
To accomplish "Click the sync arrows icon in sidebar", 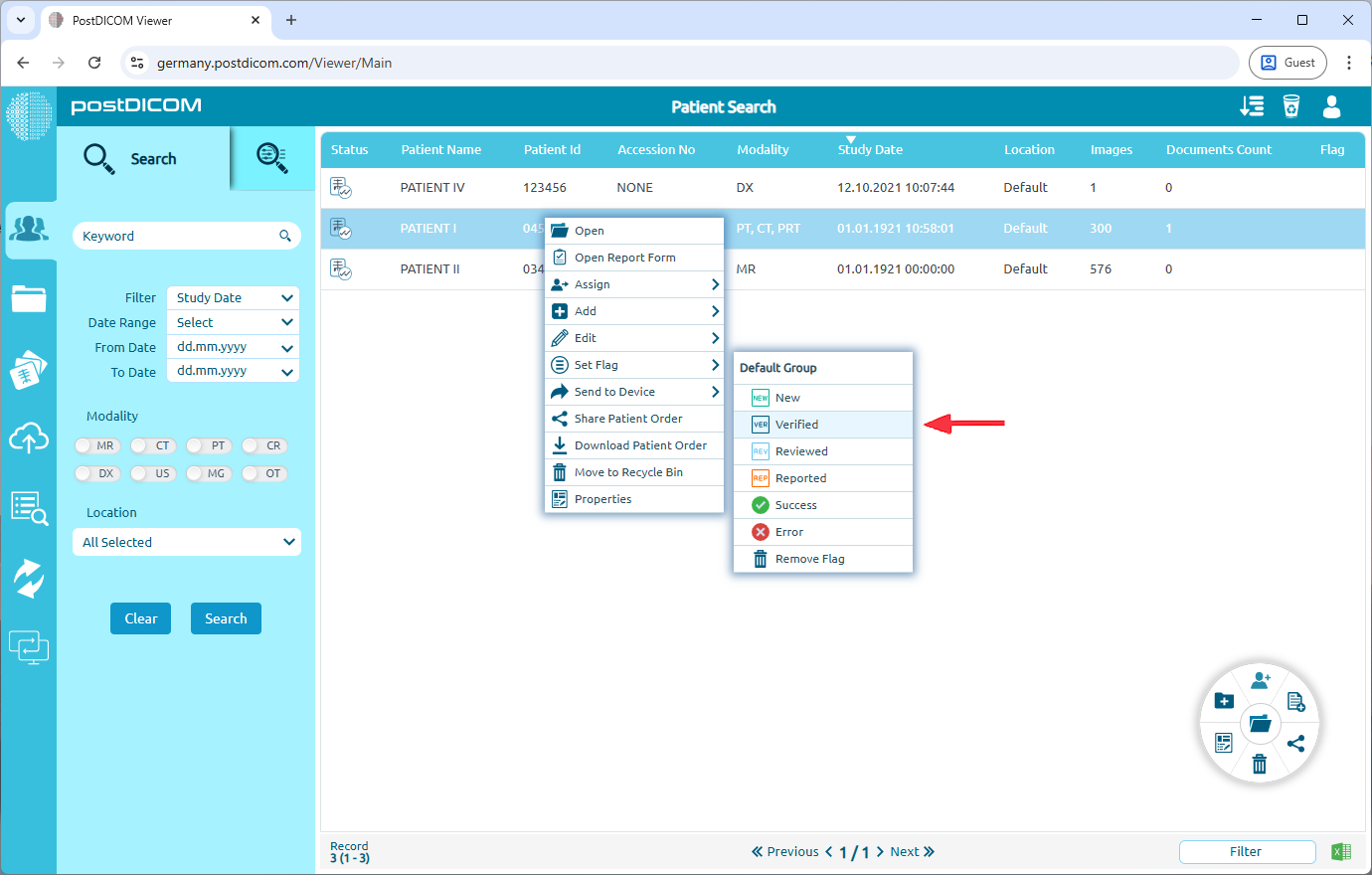I will pos(30,578).
